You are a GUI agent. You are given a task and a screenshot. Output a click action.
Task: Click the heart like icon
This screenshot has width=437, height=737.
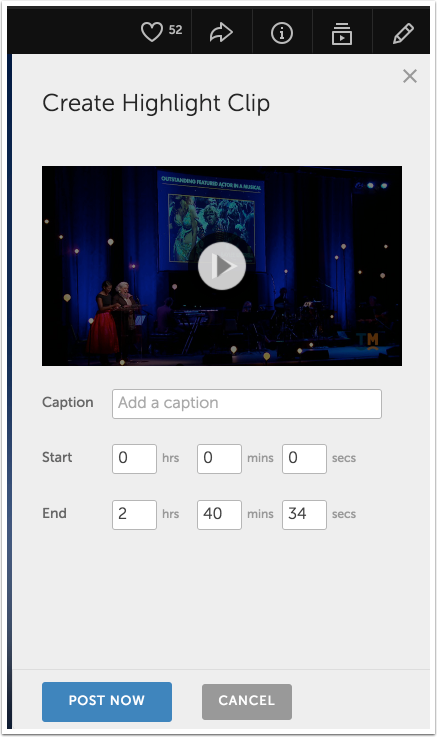[152, 32]
